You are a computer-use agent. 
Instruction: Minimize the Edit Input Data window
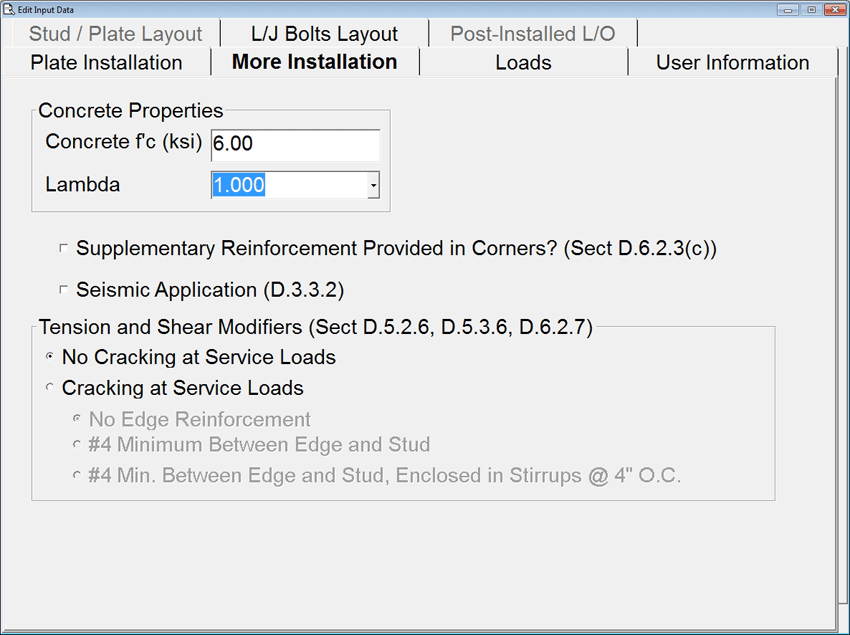coord(790,8)
